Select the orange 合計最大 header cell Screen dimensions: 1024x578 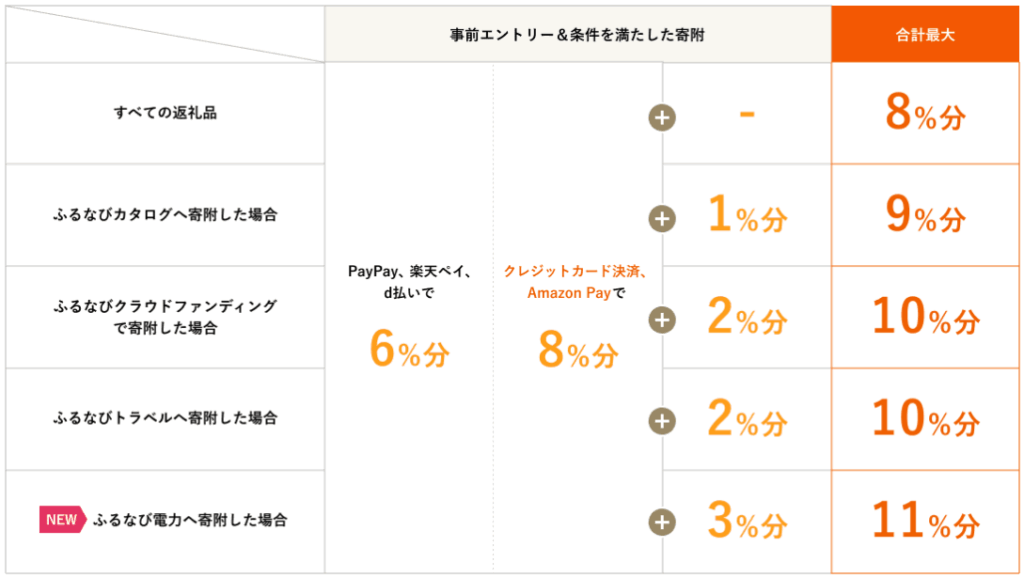tap(925, 35)
